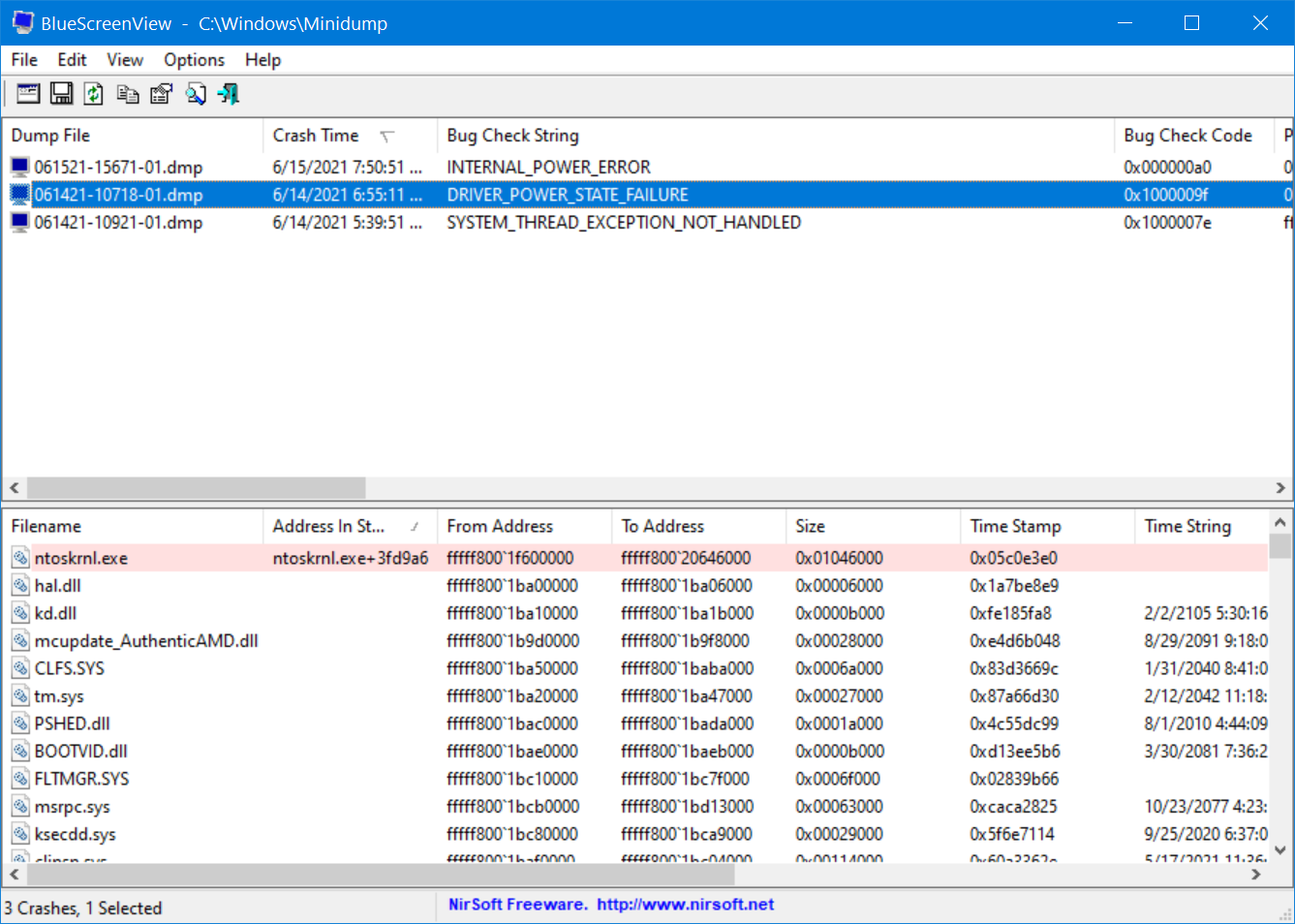Image resolution: width=1295 pixels, height=924 pixels.
Task: Click file icon next to CLFS.SYS
Action: [x=20, y=667]
